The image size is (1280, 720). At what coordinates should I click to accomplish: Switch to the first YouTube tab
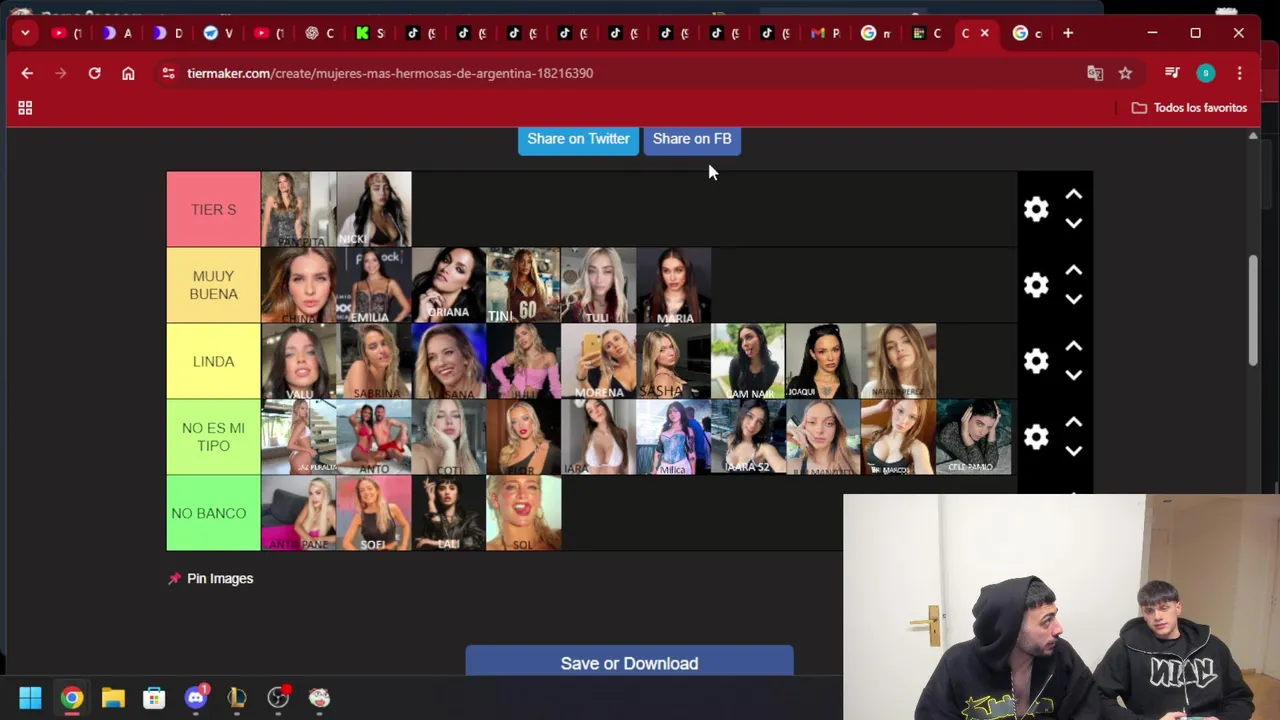tap(66, 33)
